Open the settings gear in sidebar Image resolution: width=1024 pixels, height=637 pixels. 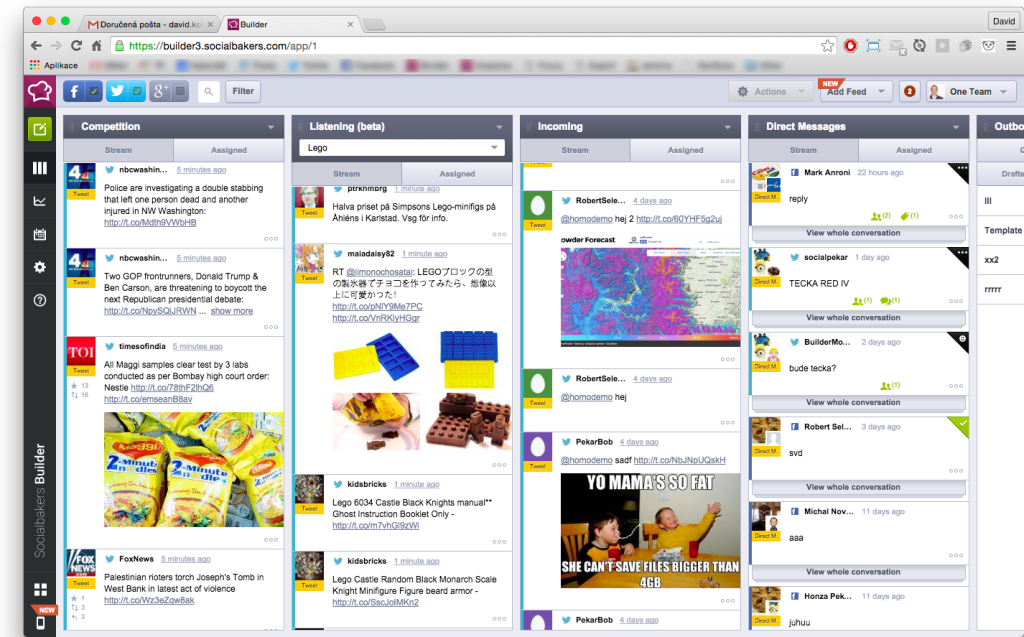(40, 267)
